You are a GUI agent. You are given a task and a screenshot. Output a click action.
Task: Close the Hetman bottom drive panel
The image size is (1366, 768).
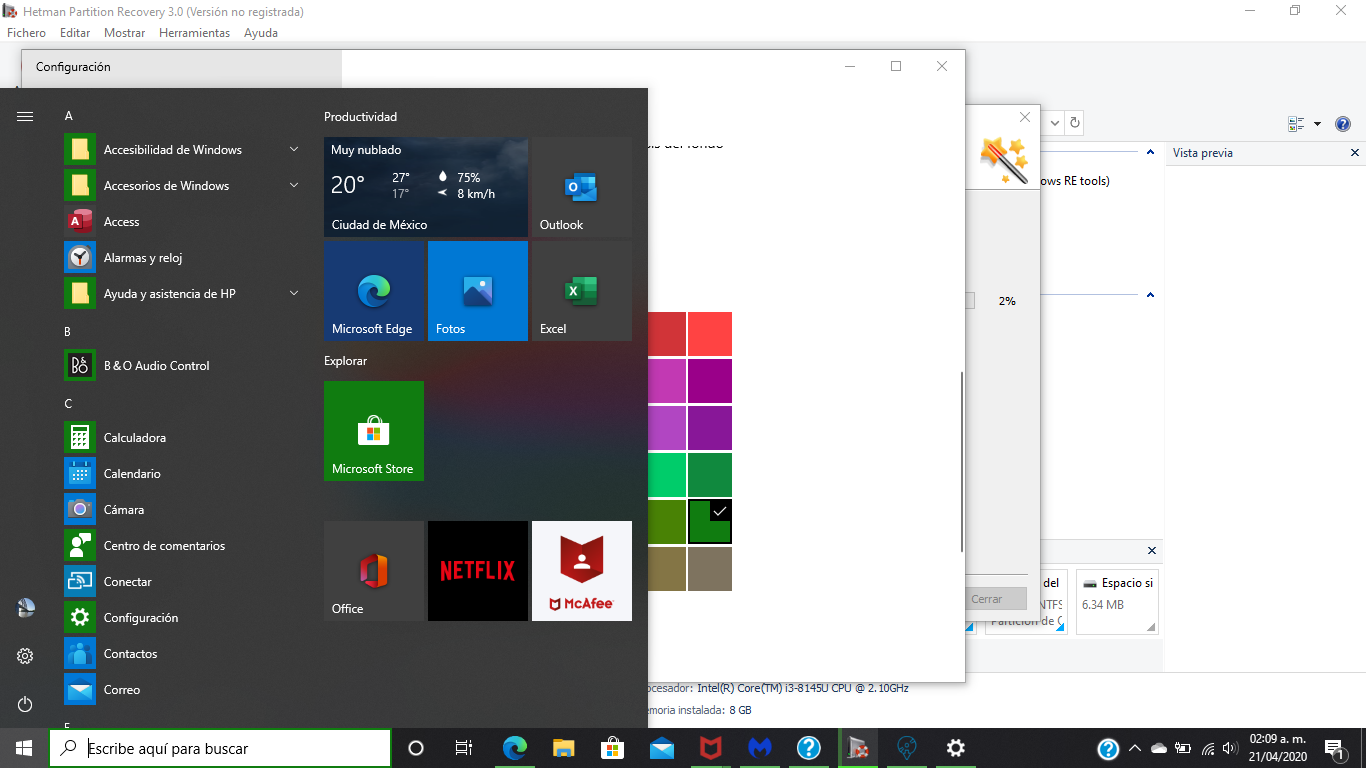[1152, 551]
